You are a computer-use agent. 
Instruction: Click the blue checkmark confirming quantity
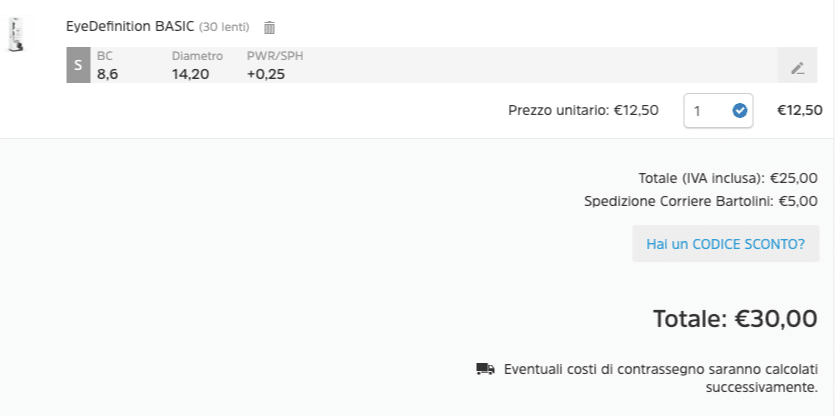[x=740, y=111]
